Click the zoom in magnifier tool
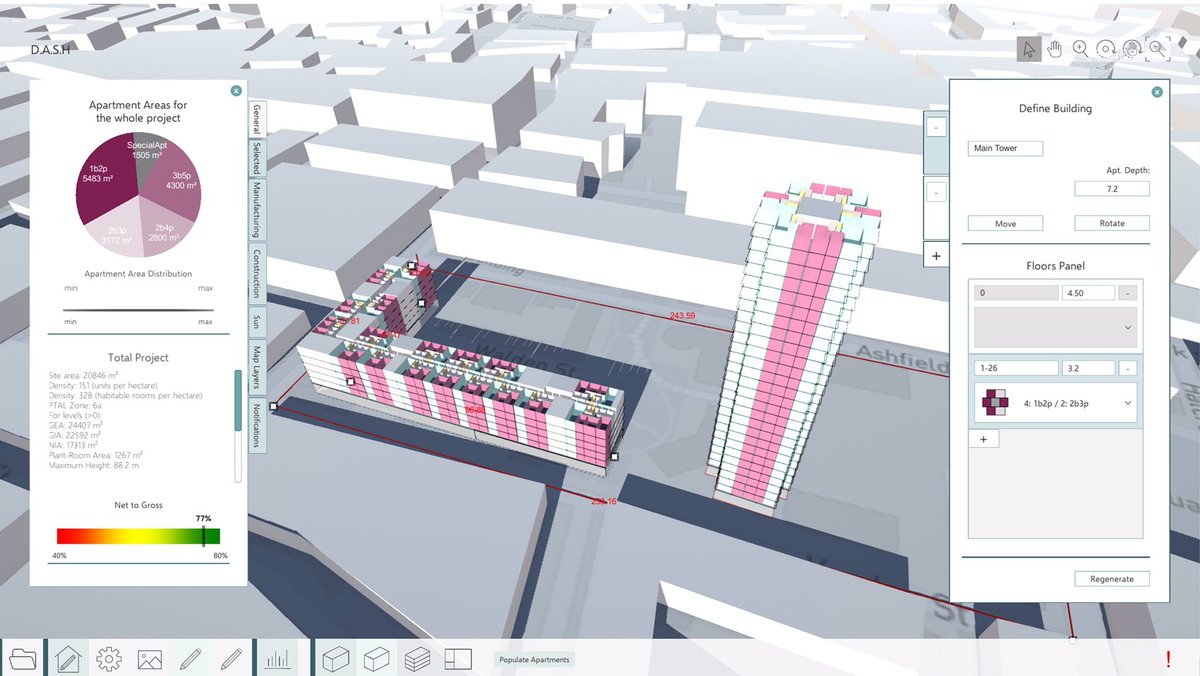 (x=1080, y=48)
